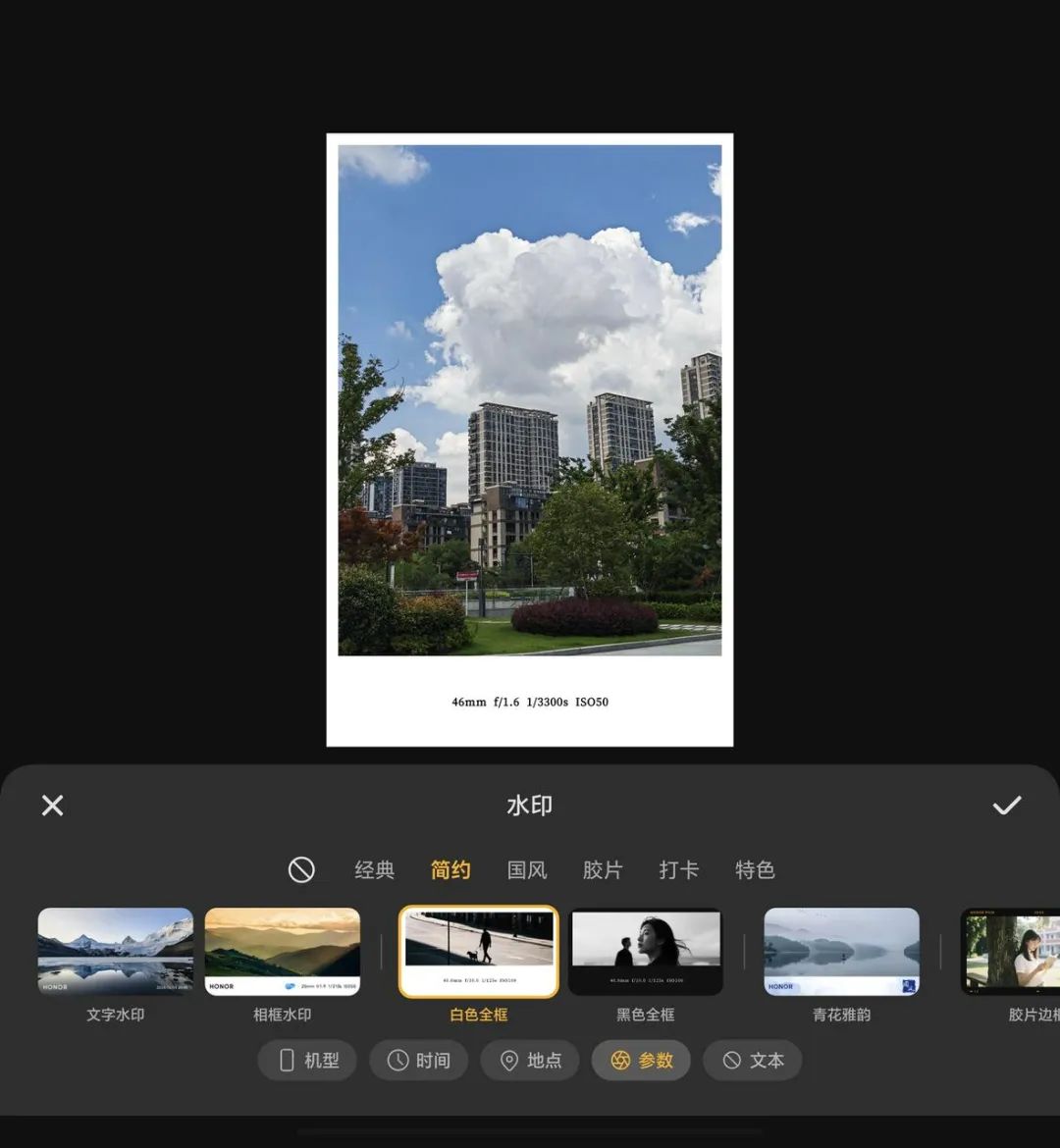The width and height of the screenshot is (1060, 1148).
Task: Open the 国风 style tab
Action: (x=527, y=869)
